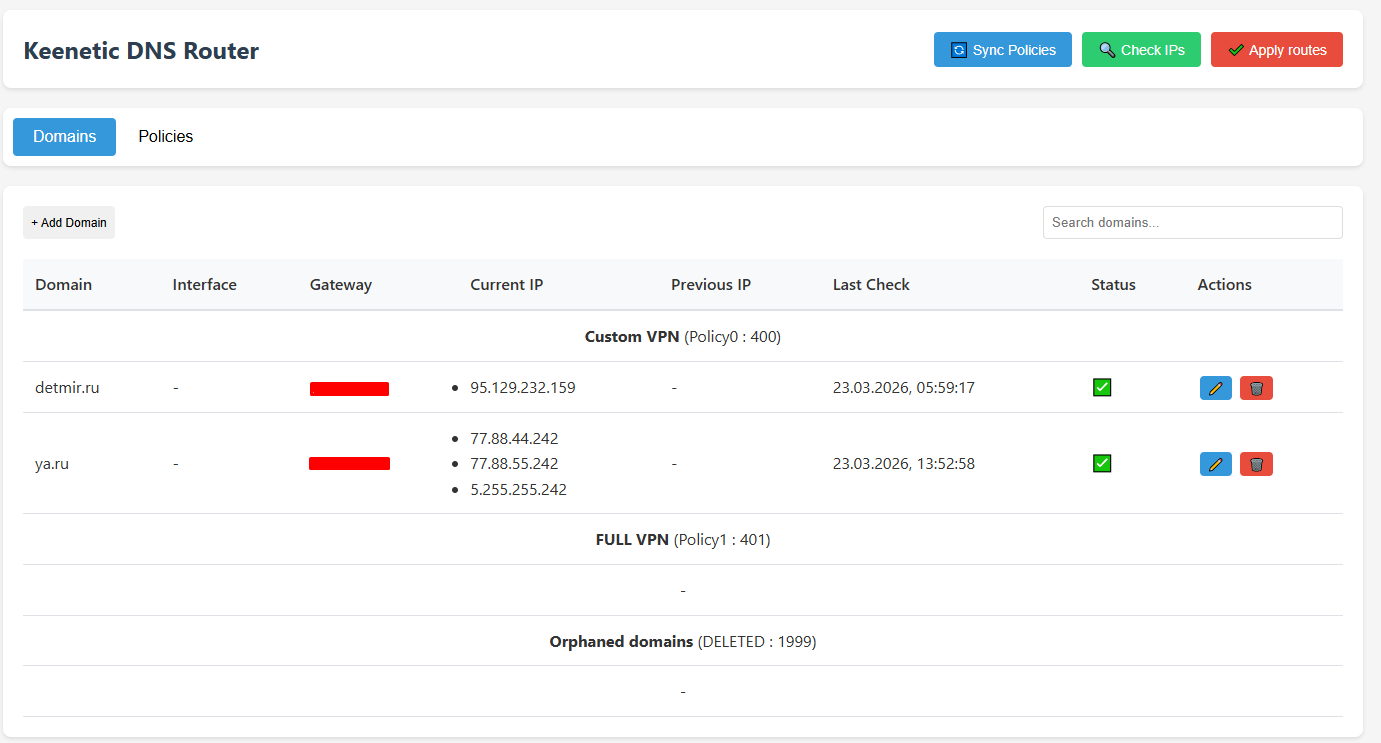Click the IP address 95.129.232.159
This screenshot has width=1381, height=743.
click(522, 388)
